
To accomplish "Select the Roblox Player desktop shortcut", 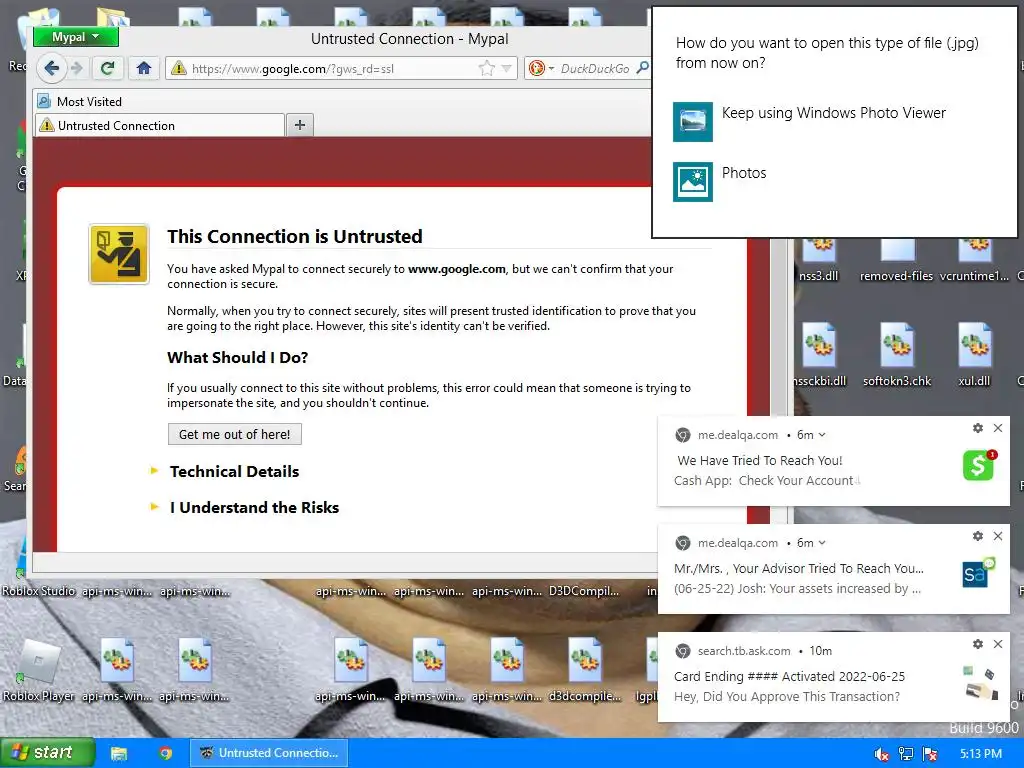I will 38,670.
